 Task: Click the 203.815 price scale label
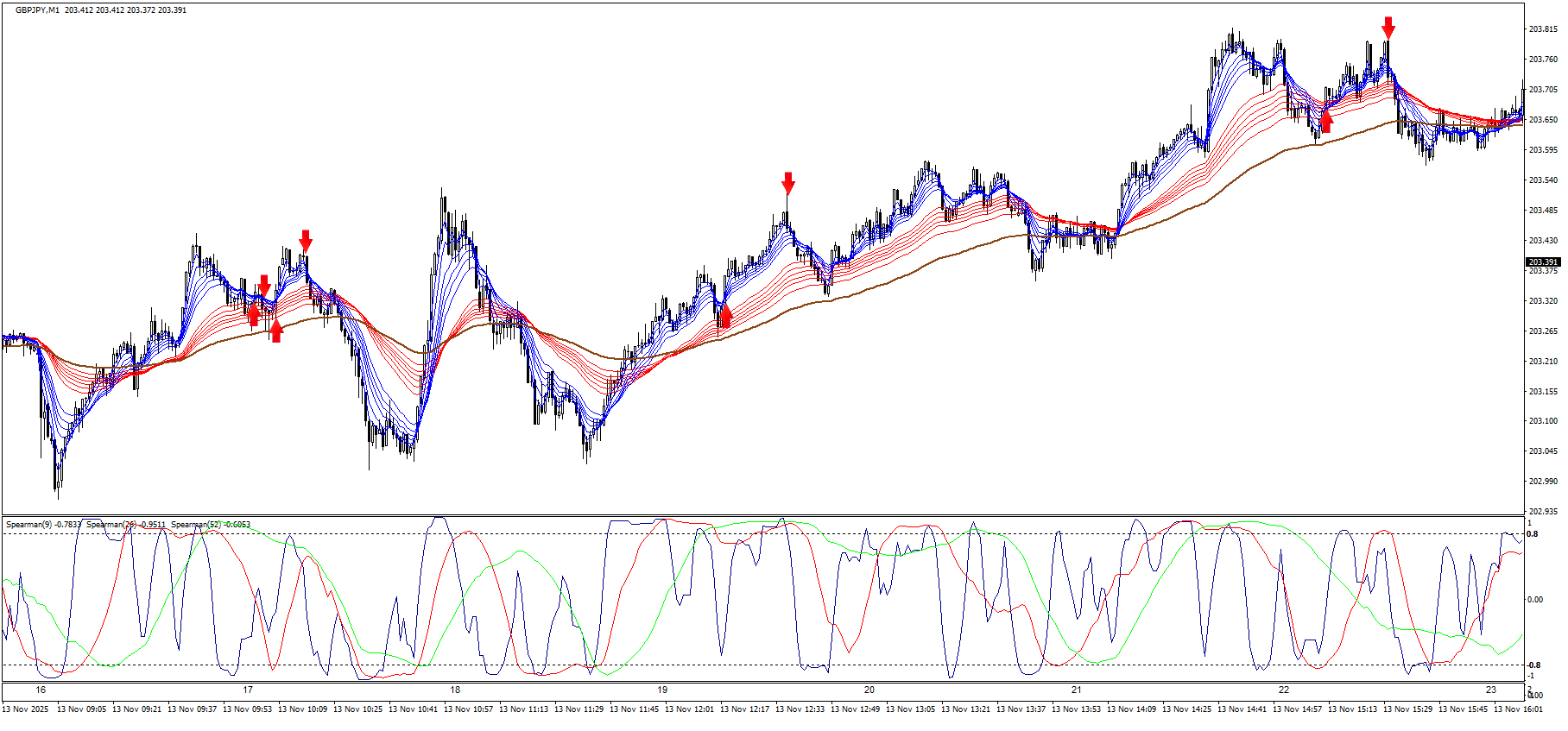tap(1543, 29)
